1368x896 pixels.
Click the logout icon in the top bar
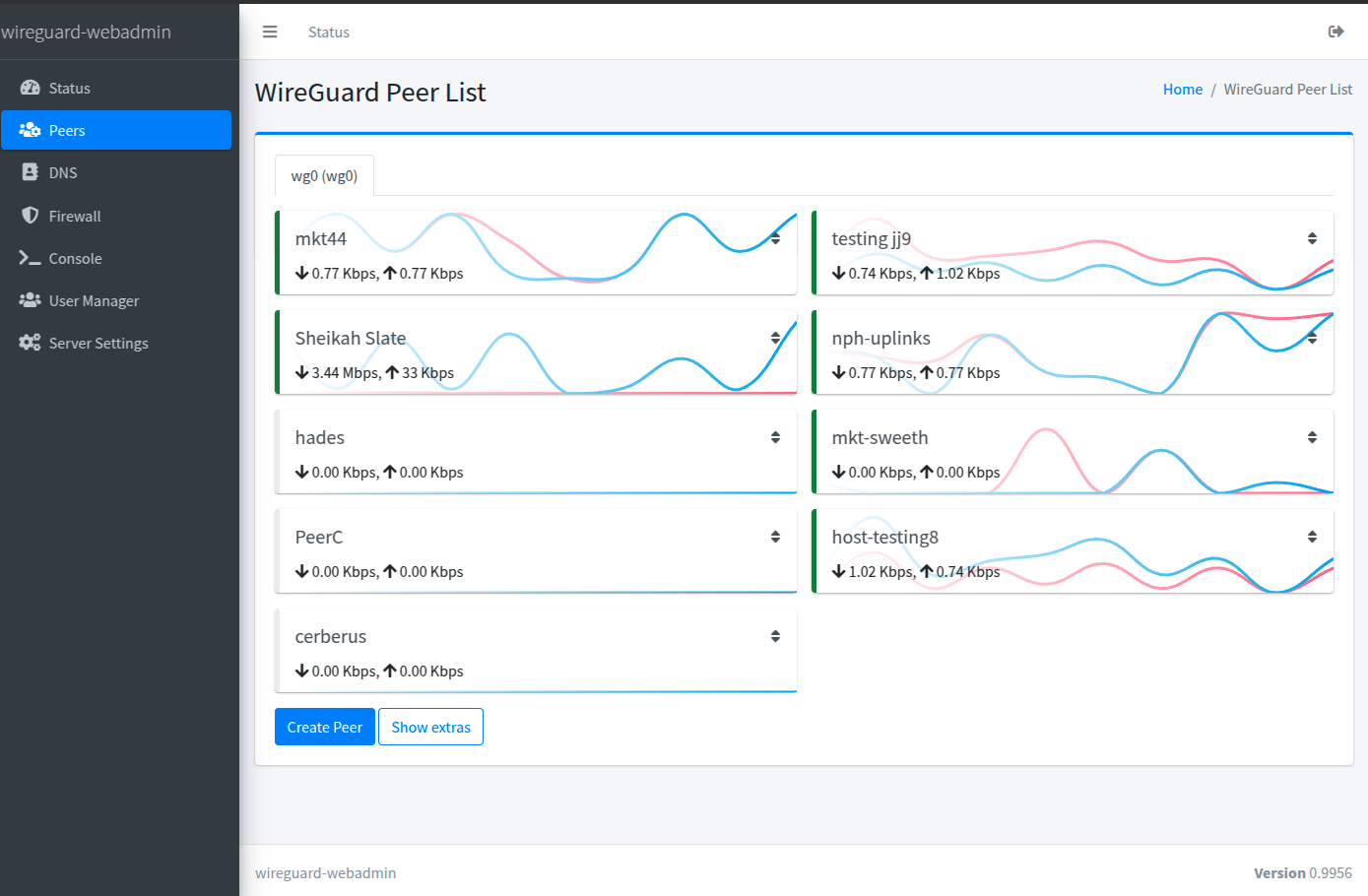pyautogui.click(x=1336, y=32)
